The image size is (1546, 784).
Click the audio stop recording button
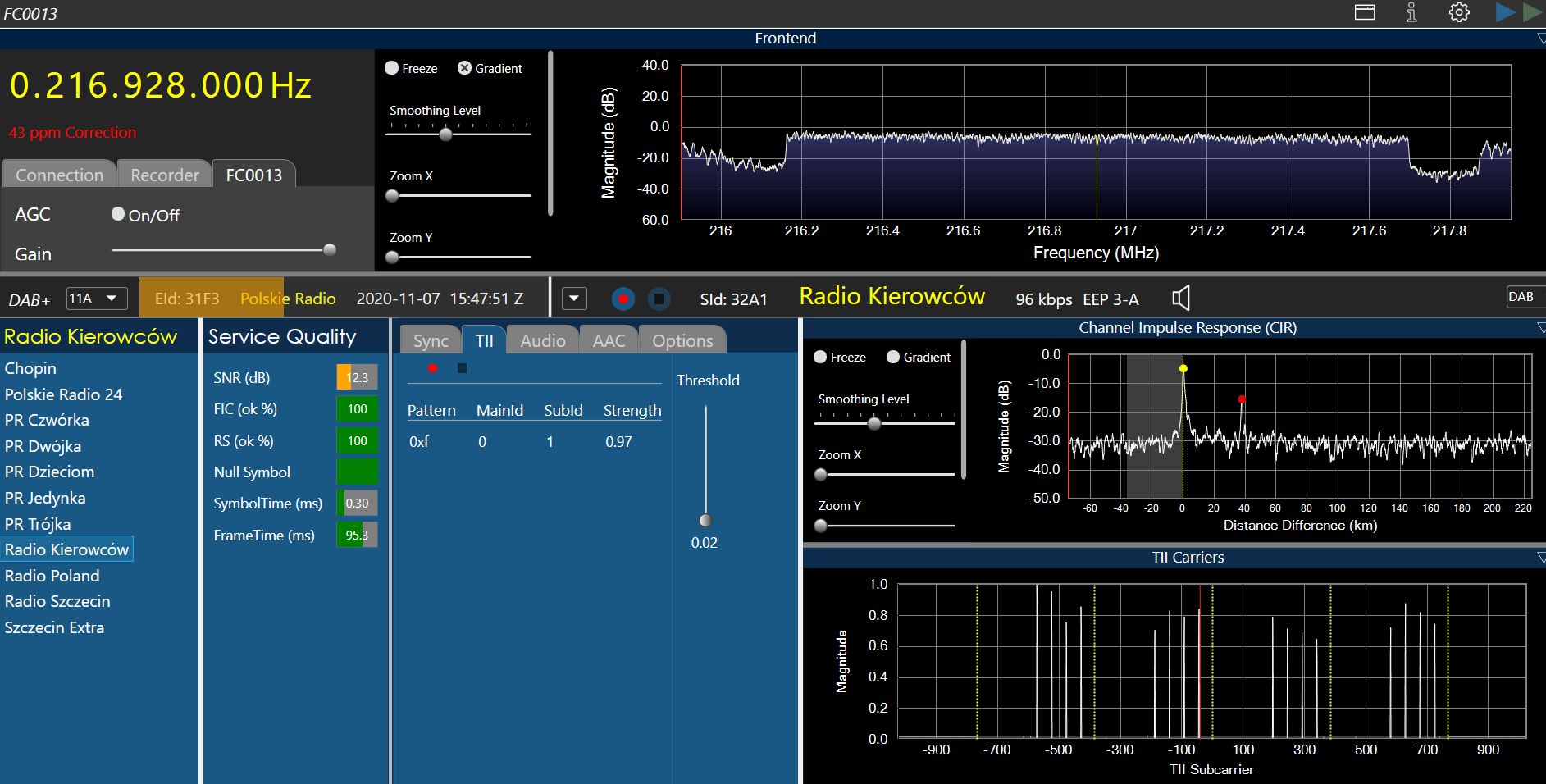coord(659,299)
